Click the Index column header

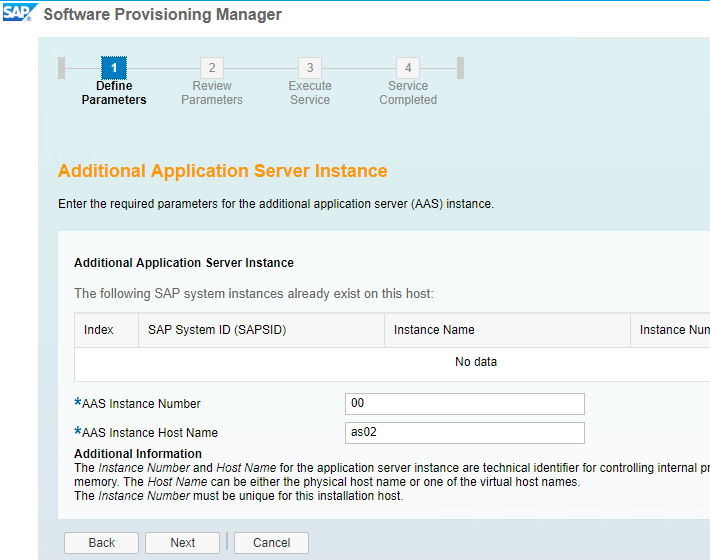coord(106,330)
